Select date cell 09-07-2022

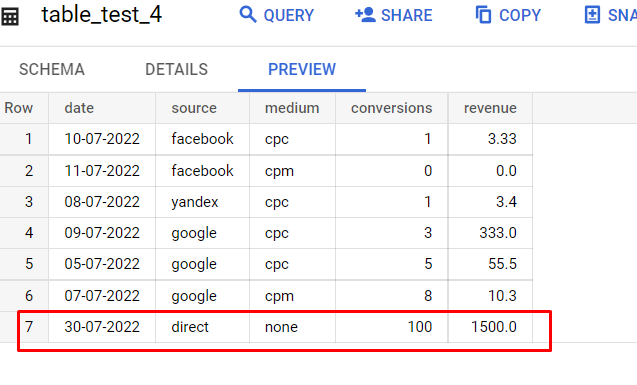point(102,233)
